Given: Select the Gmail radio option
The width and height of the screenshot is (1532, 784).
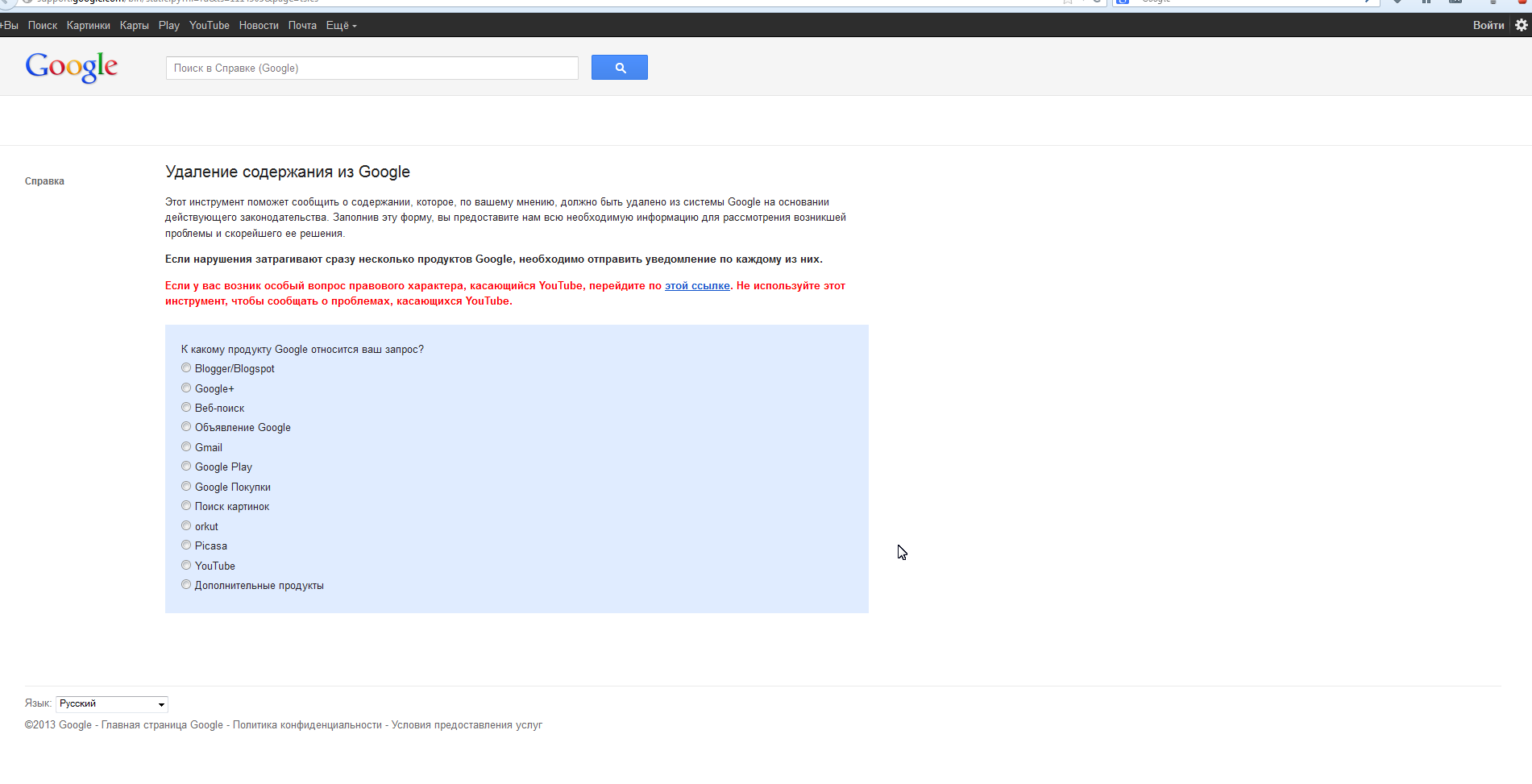Looking at the screenshot, I should click(186, 447).
